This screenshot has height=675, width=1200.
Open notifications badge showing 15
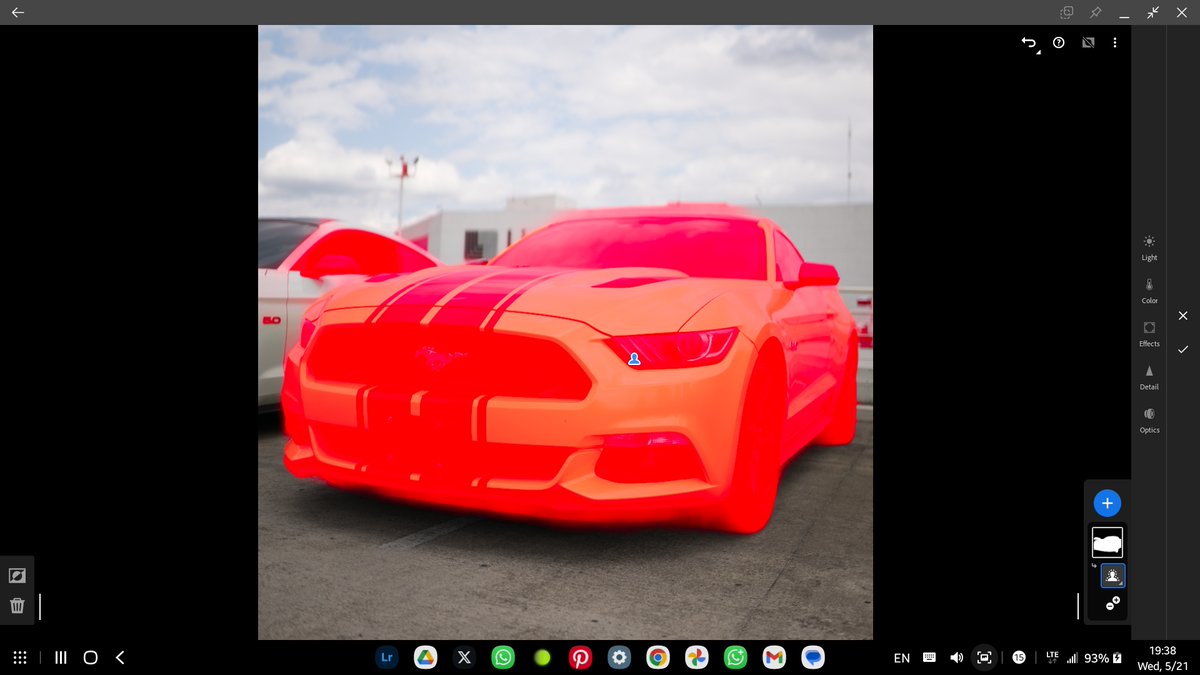1019,658
